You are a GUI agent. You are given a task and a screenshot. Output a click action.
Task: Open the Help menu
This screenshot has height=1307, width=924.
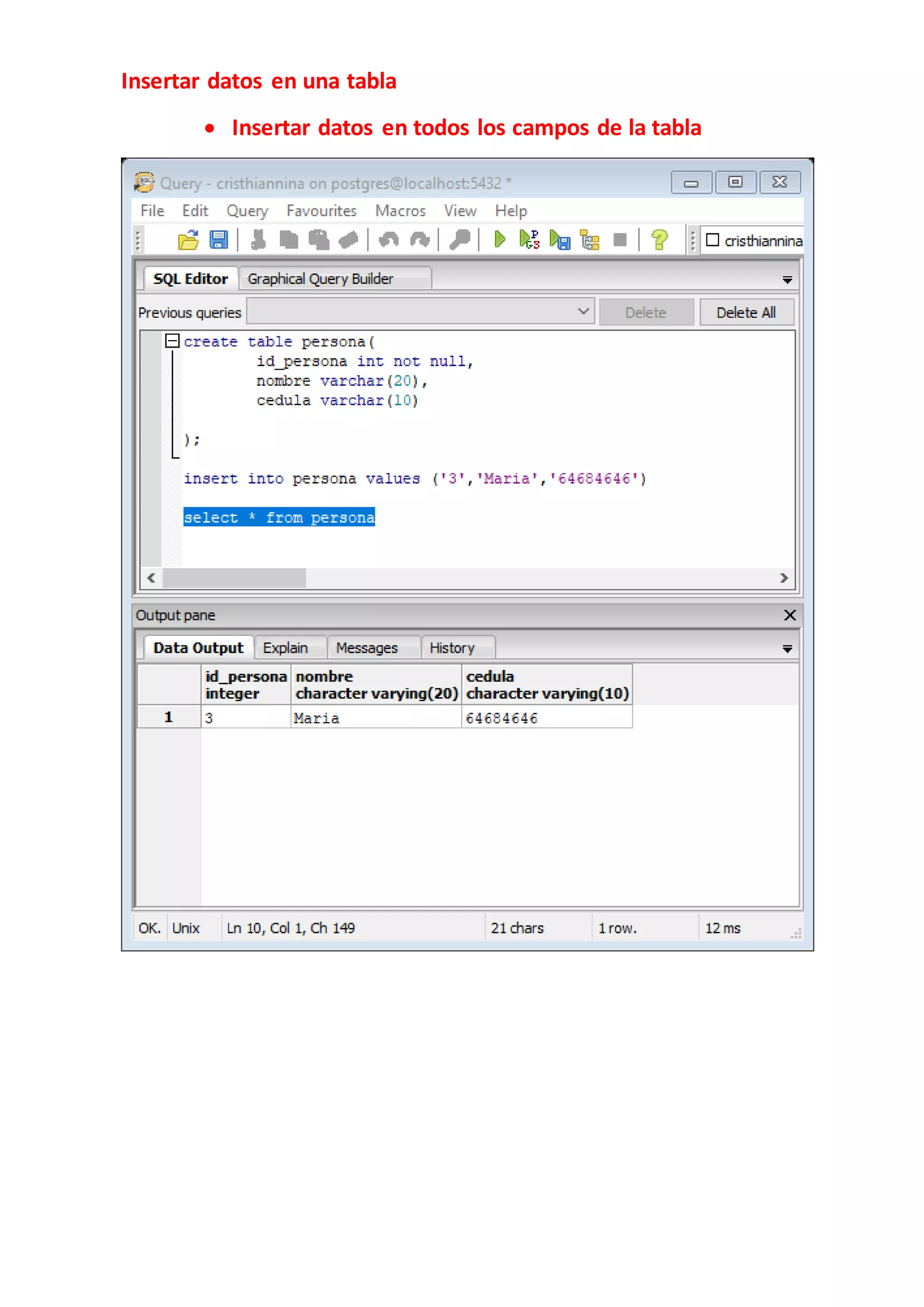click(511, 211)
